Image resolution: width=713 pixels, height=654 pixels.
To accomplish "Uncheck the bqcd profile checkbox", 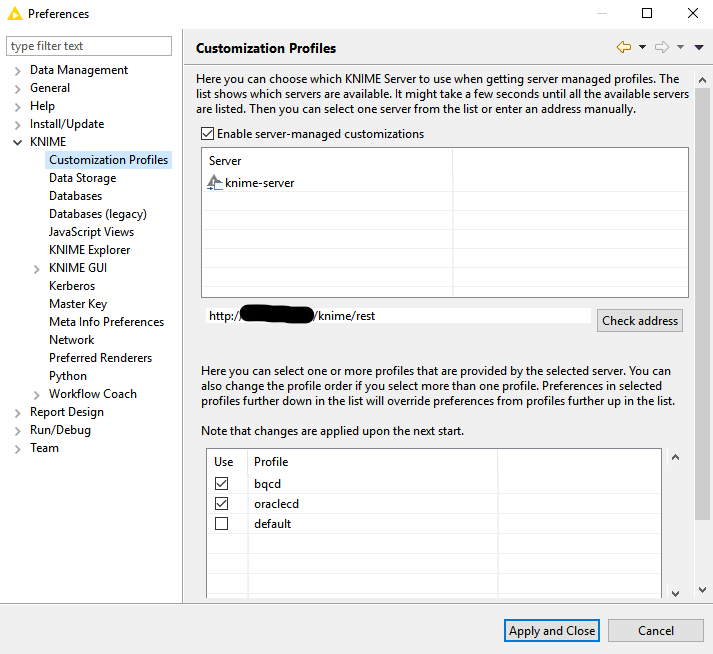I will pos(221,483).
